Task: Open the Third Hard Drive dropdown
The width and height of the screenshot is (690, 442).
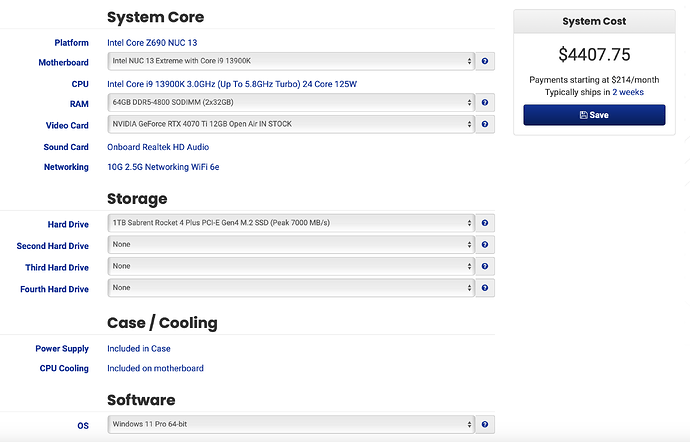Action: (x=291, y=266)
